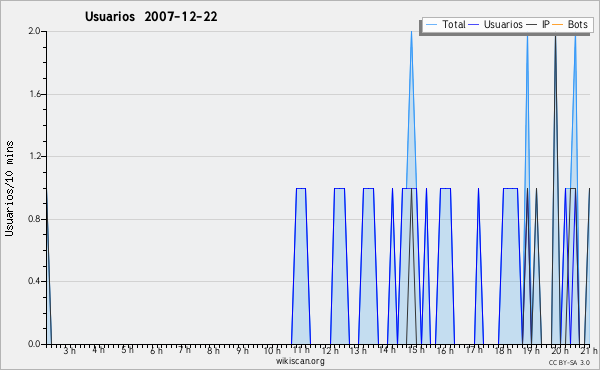
Task: Click the 'CC BY-SA 3.0' license text
Action: pos(569,363)
